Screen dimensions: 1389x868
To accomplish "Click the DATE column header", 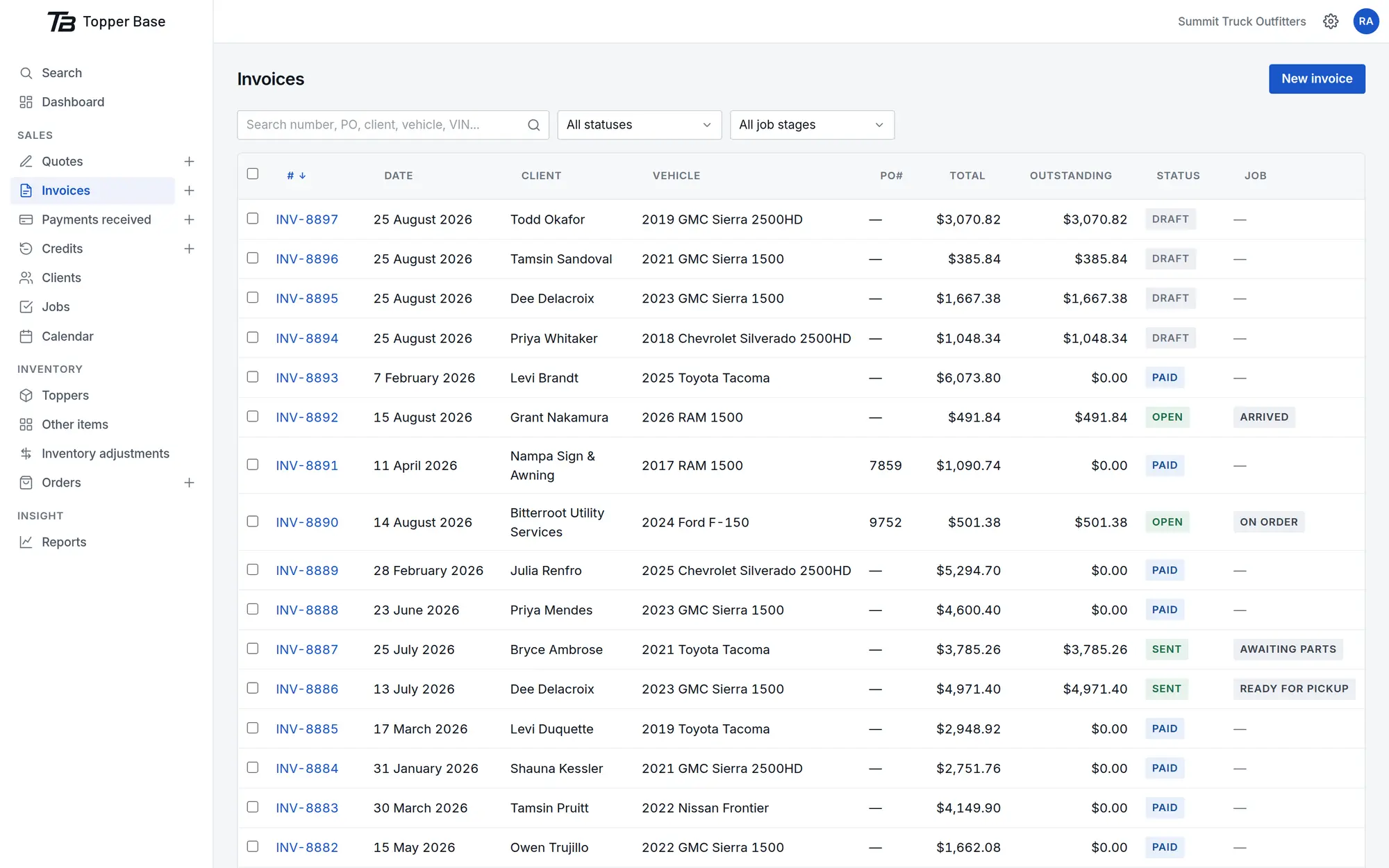I will (x=399, y=176).
